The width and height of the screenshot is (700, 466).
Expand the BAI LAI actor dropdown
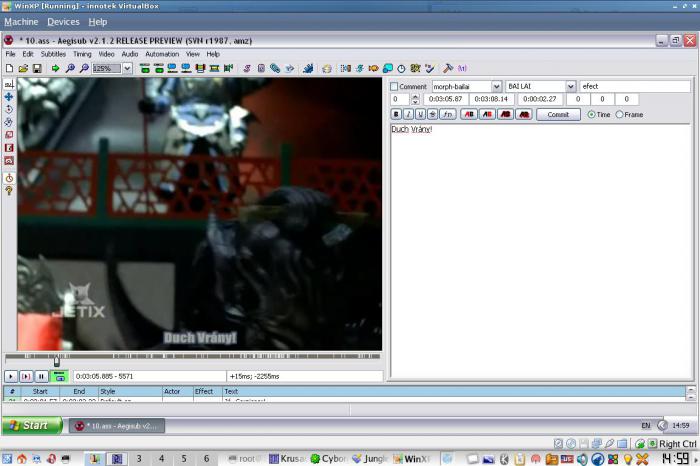(571, 87)
